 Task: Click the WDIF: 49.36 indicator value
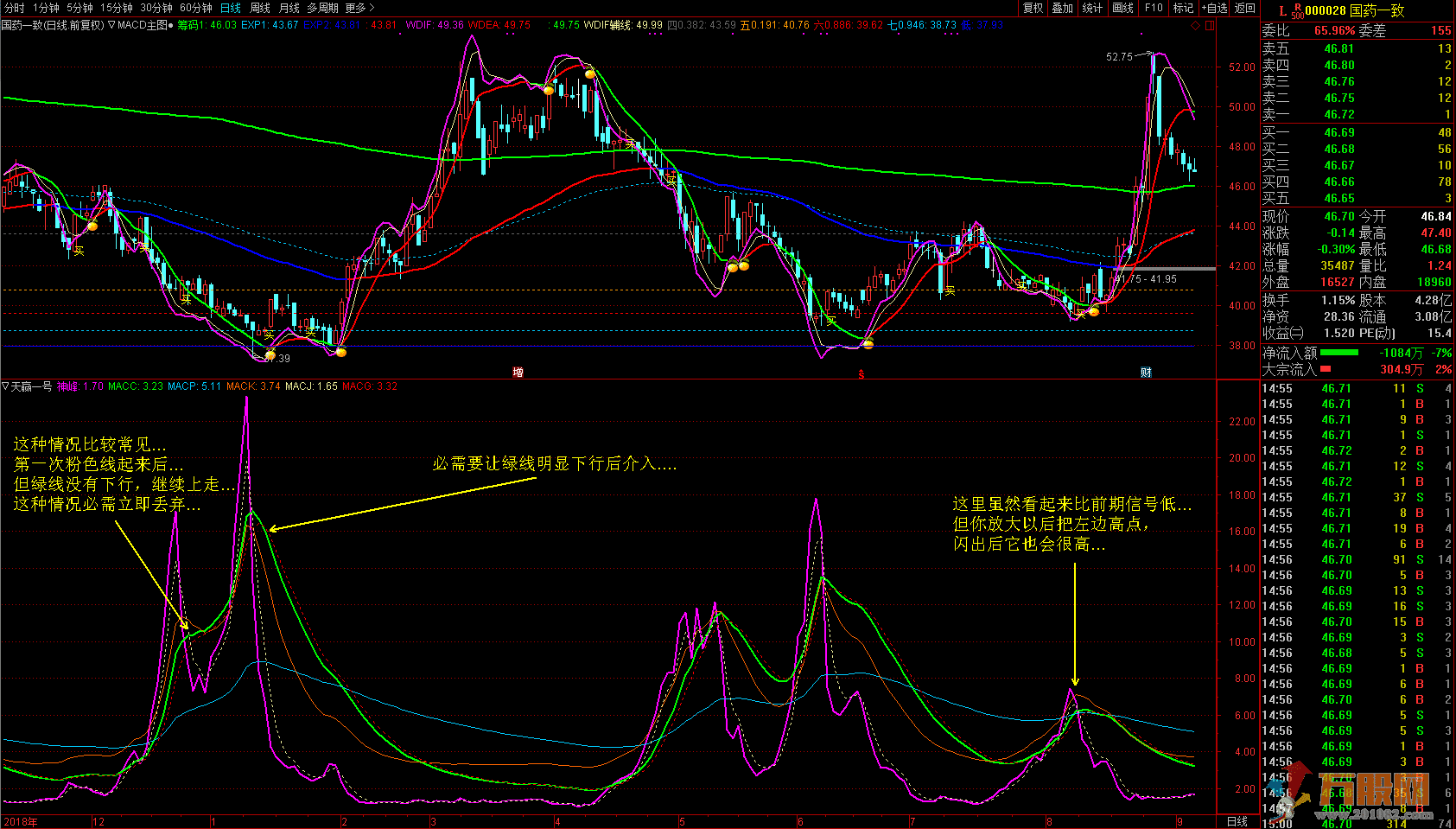pyautogui.click(x=435, y=25)
